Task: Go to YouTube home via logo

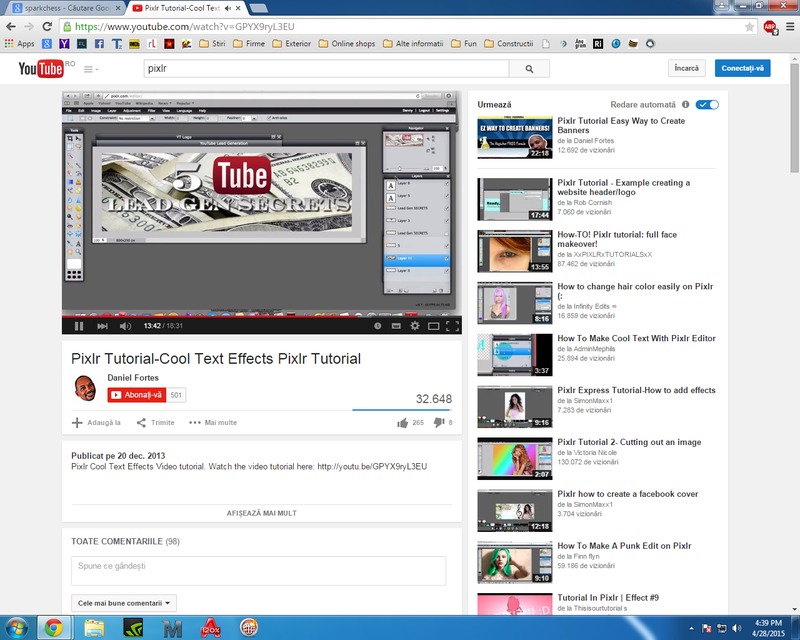Action: point(41,69)
